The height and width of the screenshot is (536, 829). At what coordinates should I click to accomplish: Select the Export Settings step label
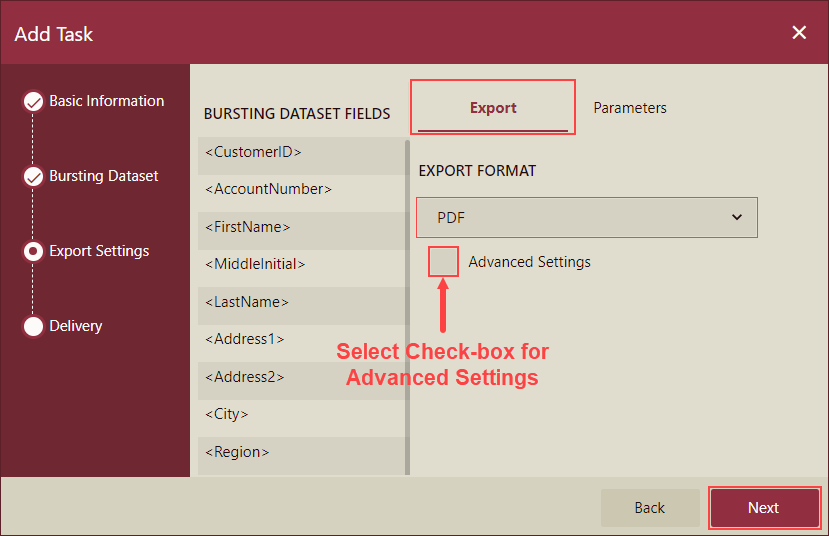(99, 251)
